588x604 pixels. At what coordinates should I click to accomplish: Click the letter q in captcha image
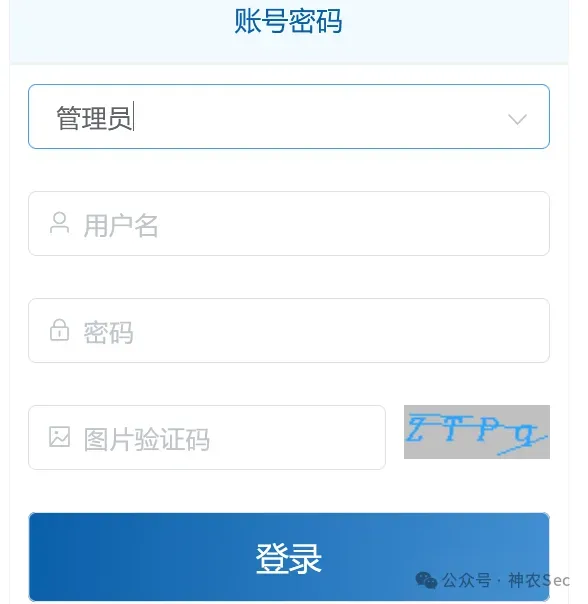pos(524,435)
